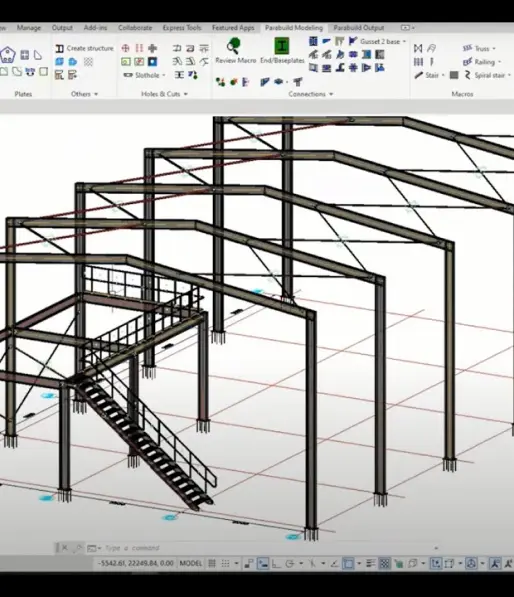The width and height of the screenshot is (514, 597).
Task: Select the pentagon plate with holes icon
Action: pos(7,55)
